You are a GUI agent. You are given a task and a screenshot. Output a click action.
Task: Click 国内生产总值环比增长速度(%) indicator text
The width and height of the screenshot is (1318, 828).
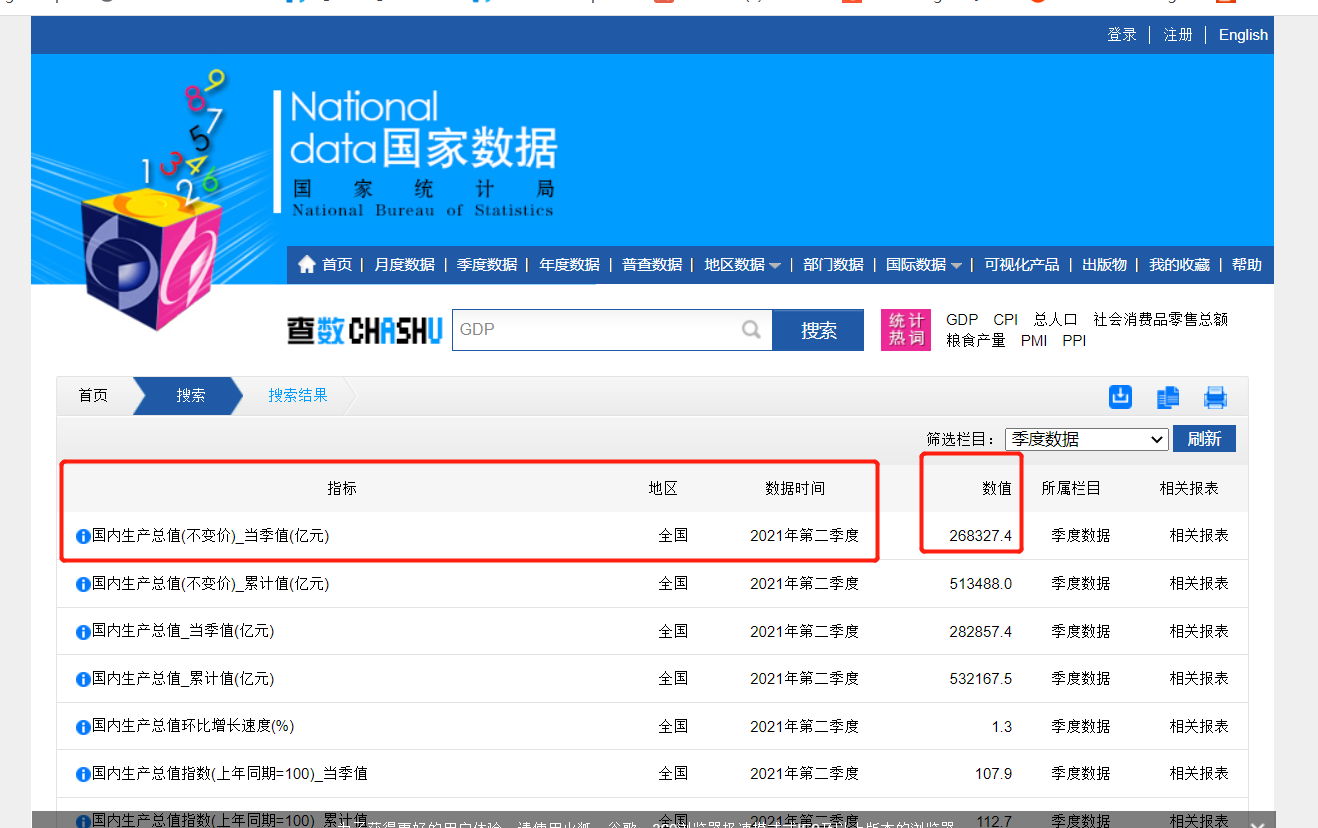193,727
